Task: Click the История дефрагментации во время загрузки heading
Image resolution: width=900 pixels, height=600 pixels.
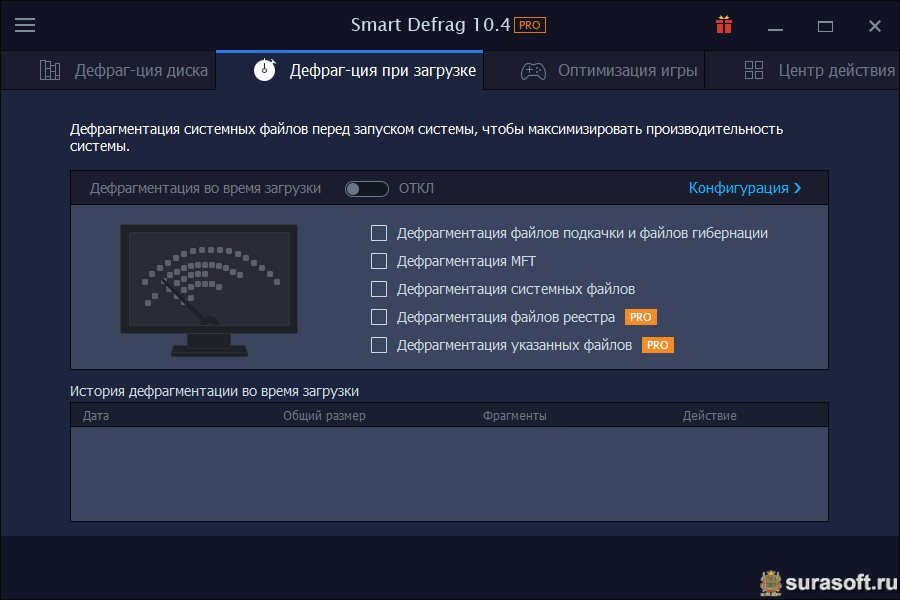Action: (x=214, y=391)
